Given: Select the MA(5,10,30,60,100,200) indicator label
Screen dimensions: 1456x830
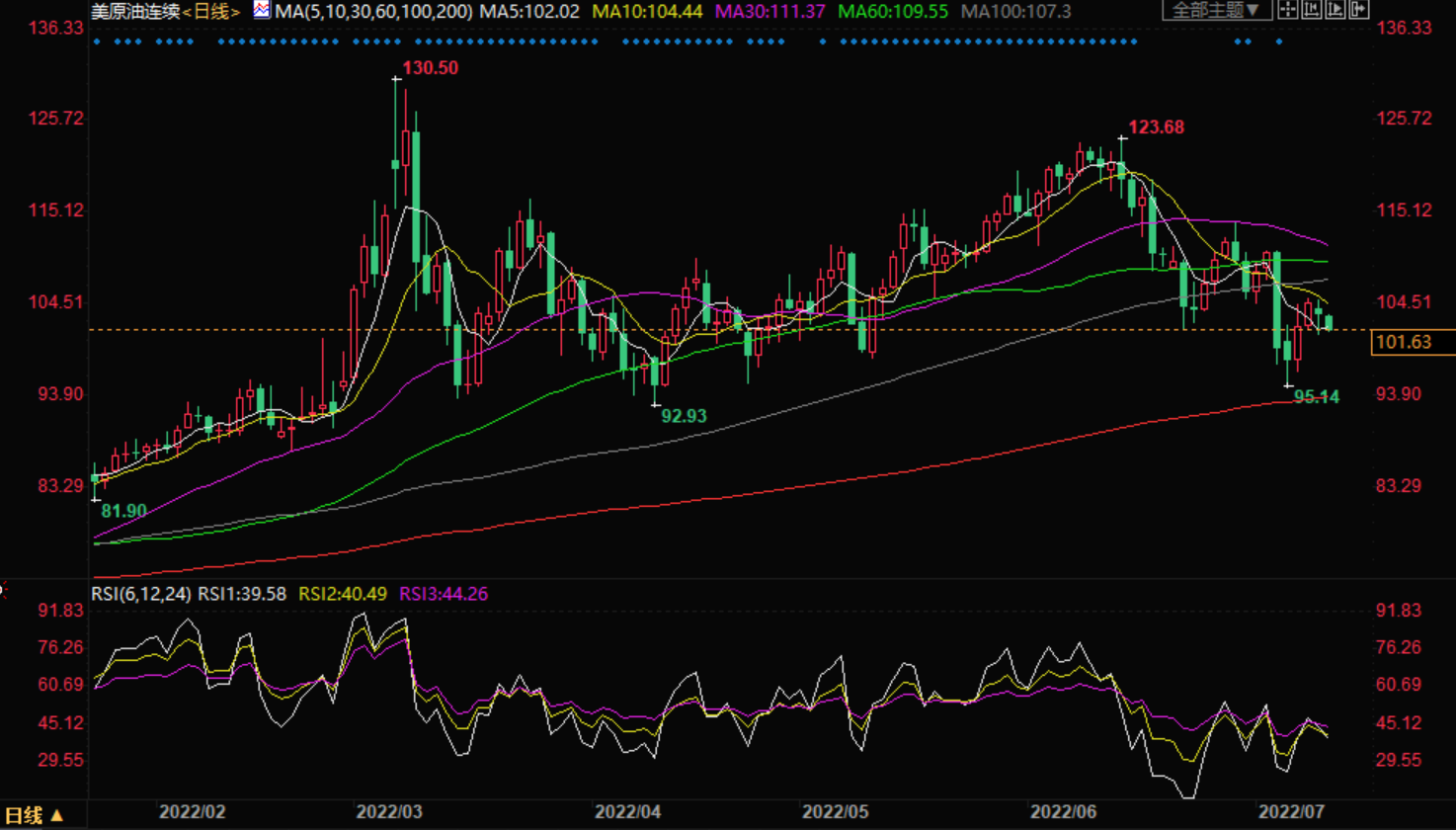Looking at the screenshot, I should click(x=375, y=12).
